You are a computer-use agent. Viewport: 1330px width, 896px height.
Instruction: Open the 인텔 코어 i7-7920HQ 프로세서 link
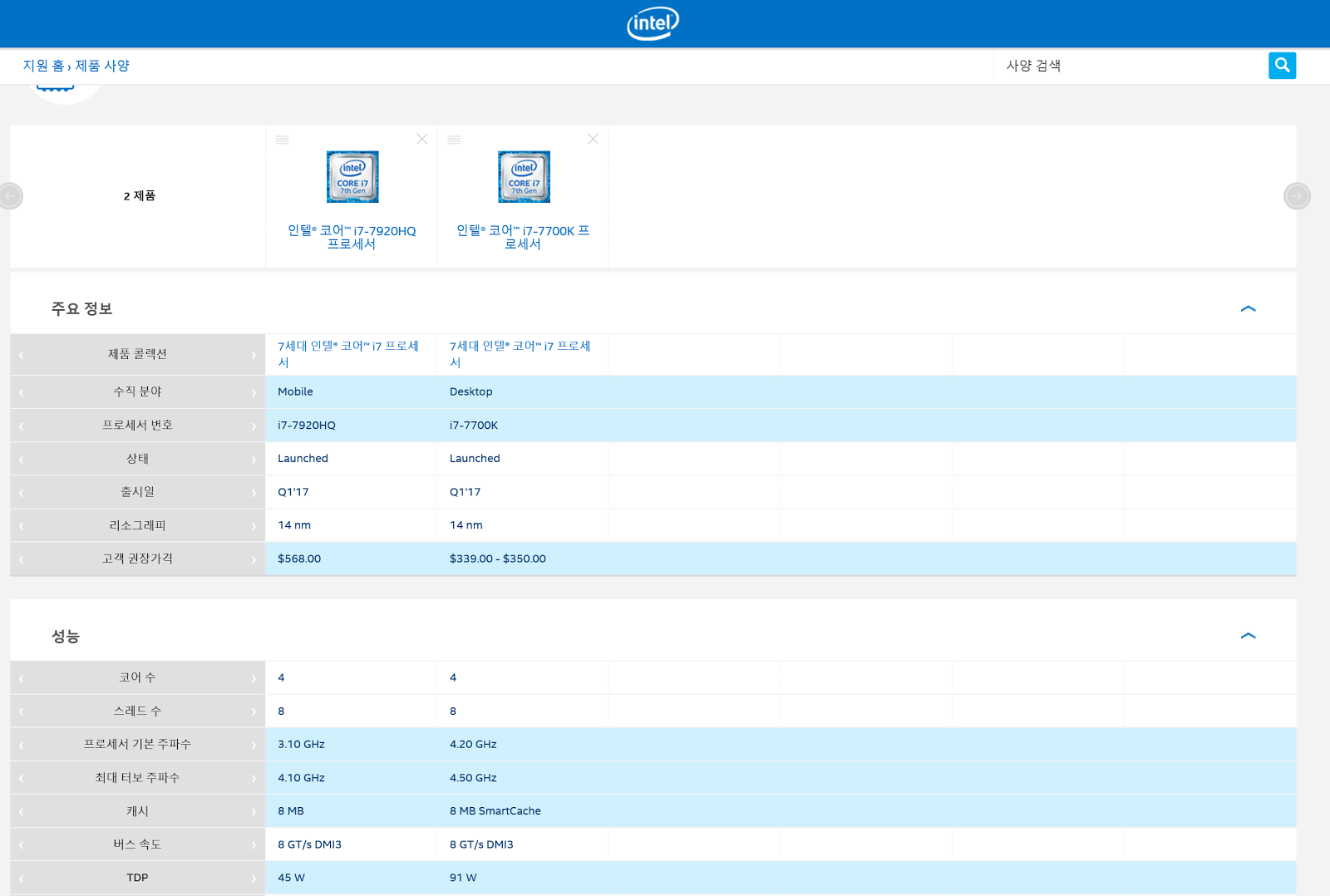click(352, 237)
